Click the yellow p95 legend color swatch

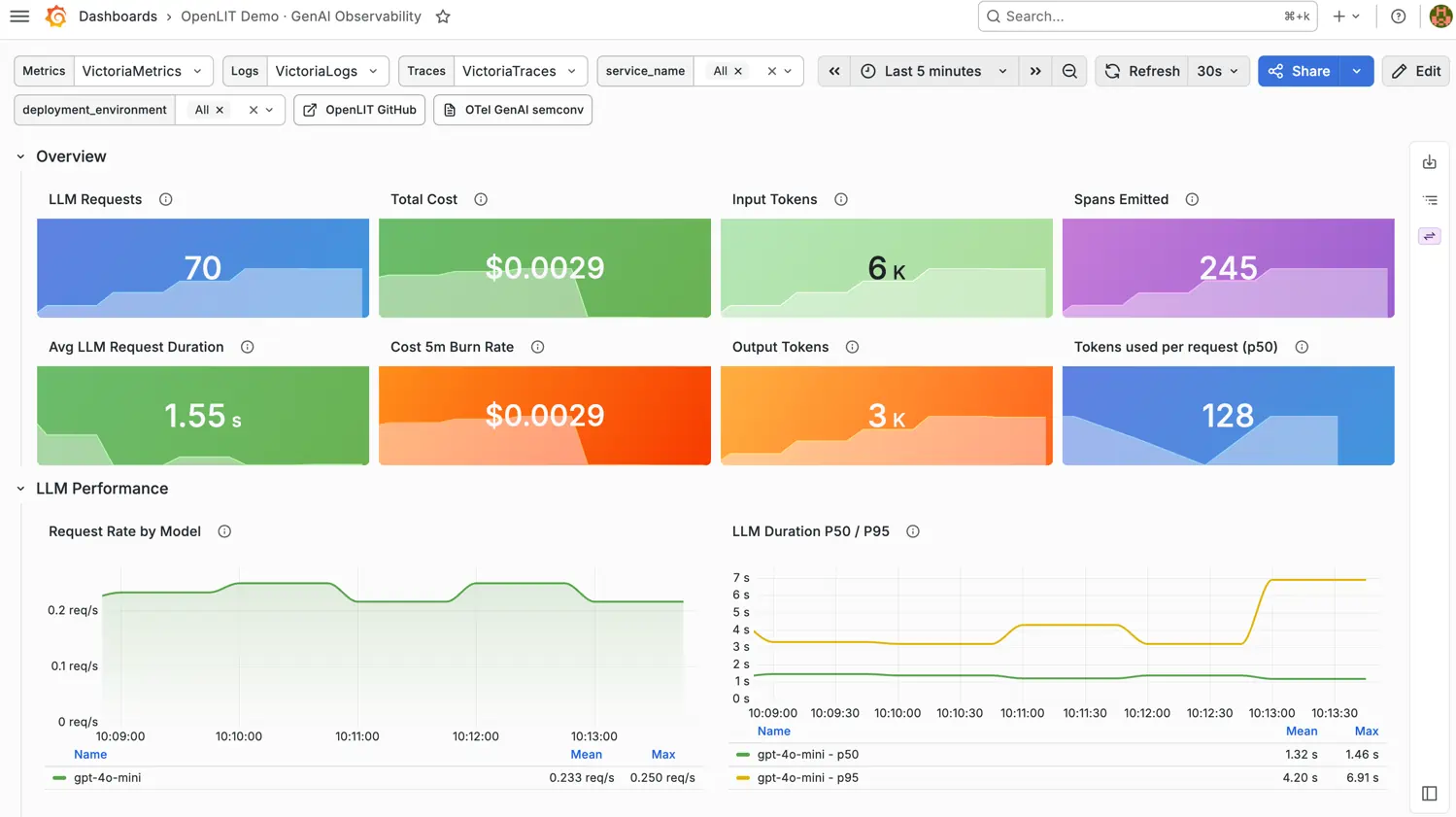pyautogui.click(x=743, y=778)
